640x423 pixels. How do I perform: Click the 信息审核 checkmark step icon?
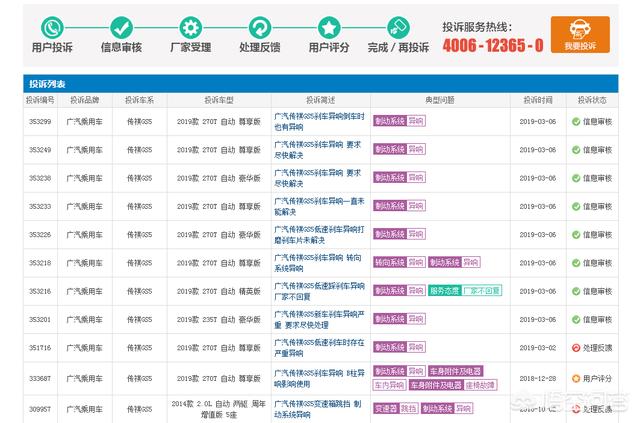[x=121, y=27]
